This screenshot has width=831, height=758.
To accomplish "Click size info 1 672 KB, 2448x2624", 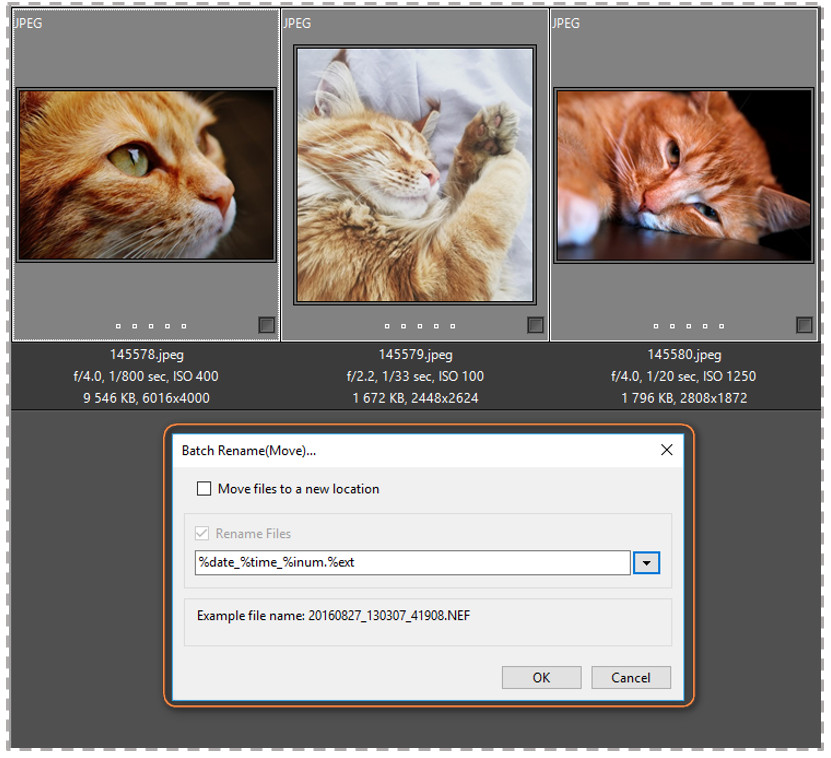I will [x=416, y=398].
